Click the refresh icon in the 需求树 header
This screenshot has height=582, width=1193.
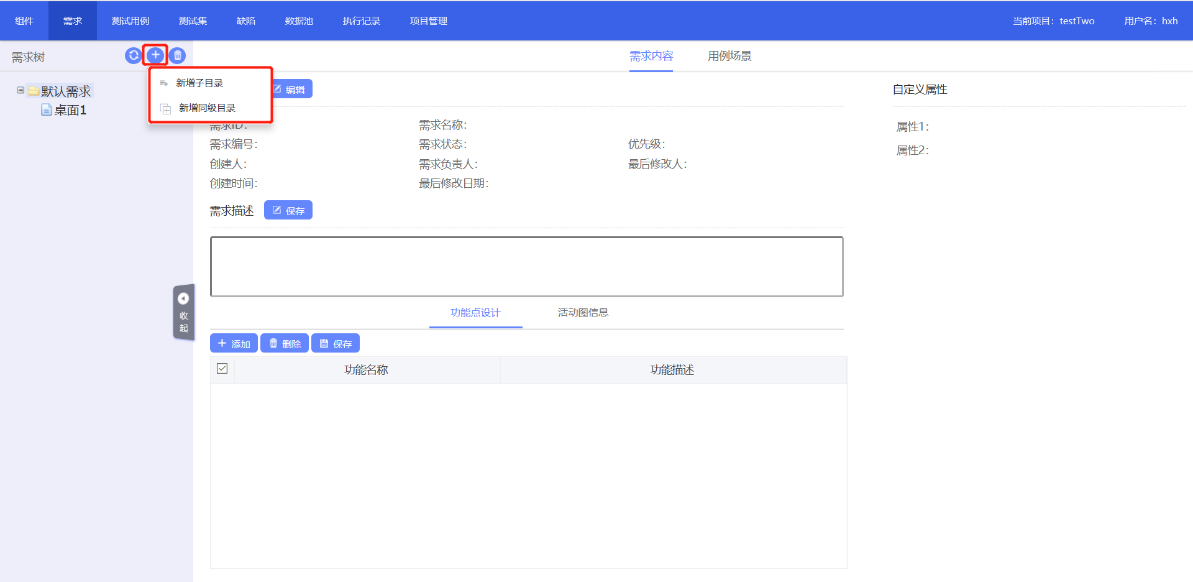tap(133, 56)
